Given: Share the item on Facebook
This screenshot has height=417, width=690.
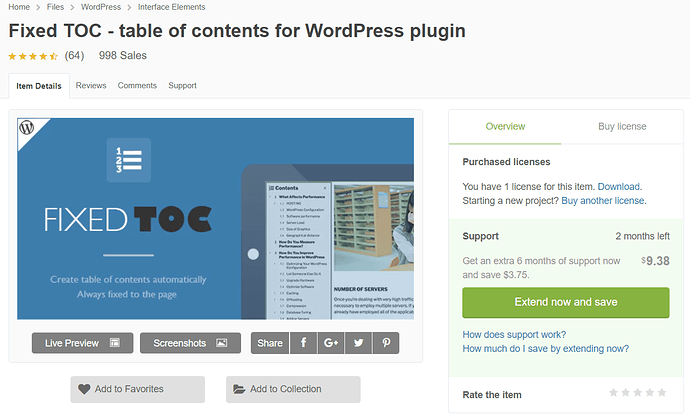Looking at the screenshot, I should point(303,343).
